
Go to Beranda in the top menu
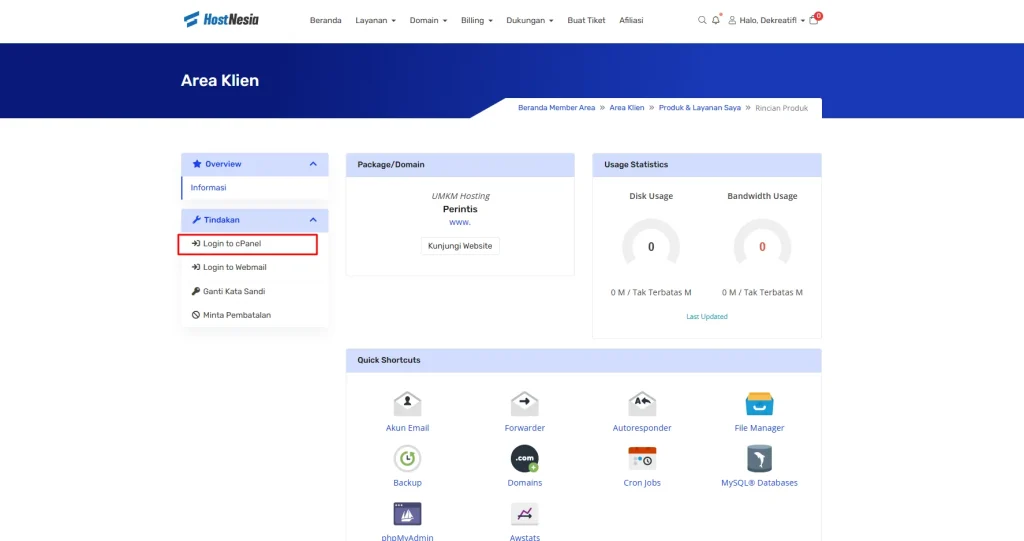(325, 20)
